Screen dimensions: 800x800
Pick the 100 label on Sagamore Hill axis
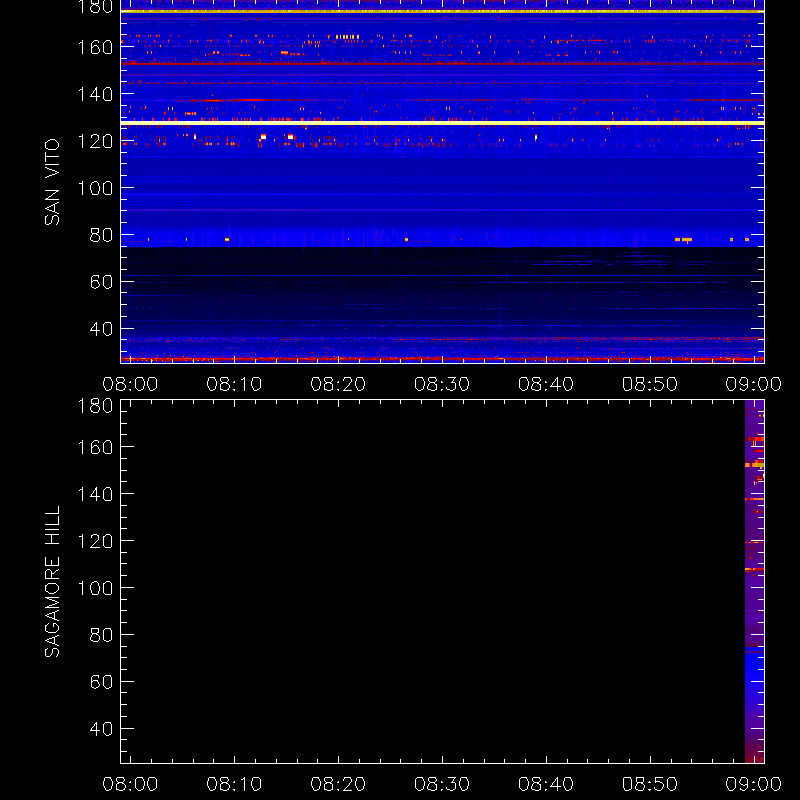[x=95, y=588]
